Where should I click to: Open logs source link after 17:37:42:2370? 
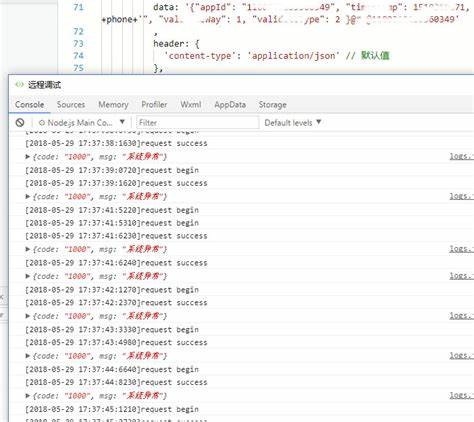tap(462, 315)
